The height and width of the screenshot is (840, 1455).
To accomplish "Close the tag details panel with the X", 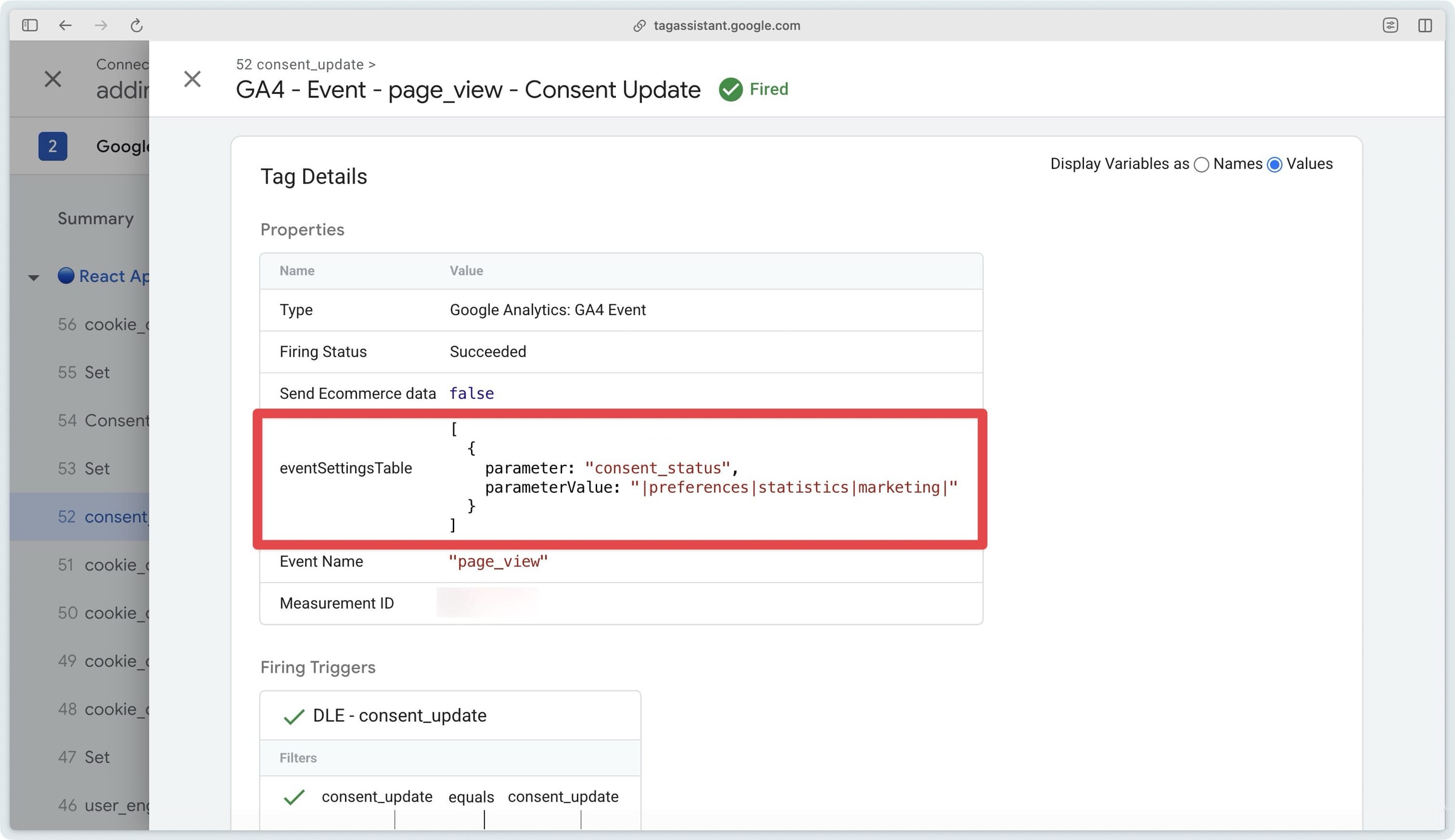I will click(x=192, y=79).
